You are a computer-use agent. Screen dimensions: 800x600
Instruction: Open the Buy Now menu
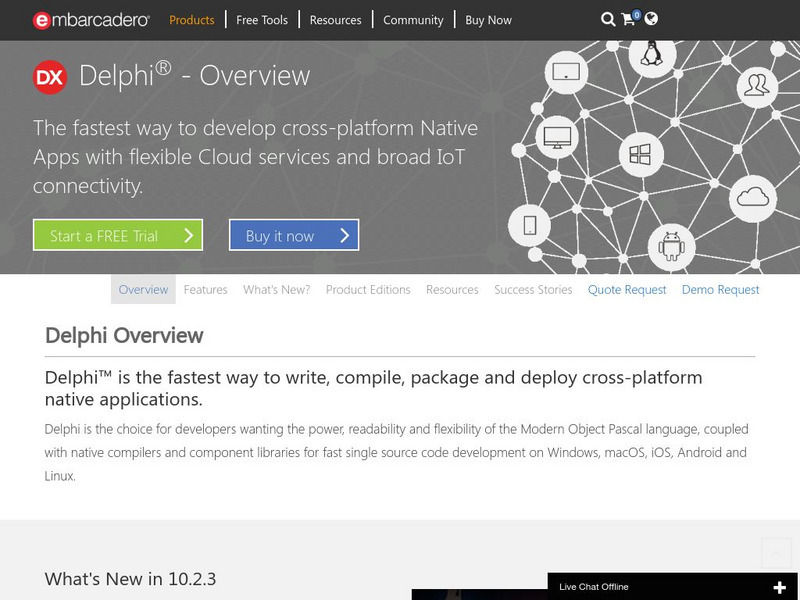click(x=488, y=20)
